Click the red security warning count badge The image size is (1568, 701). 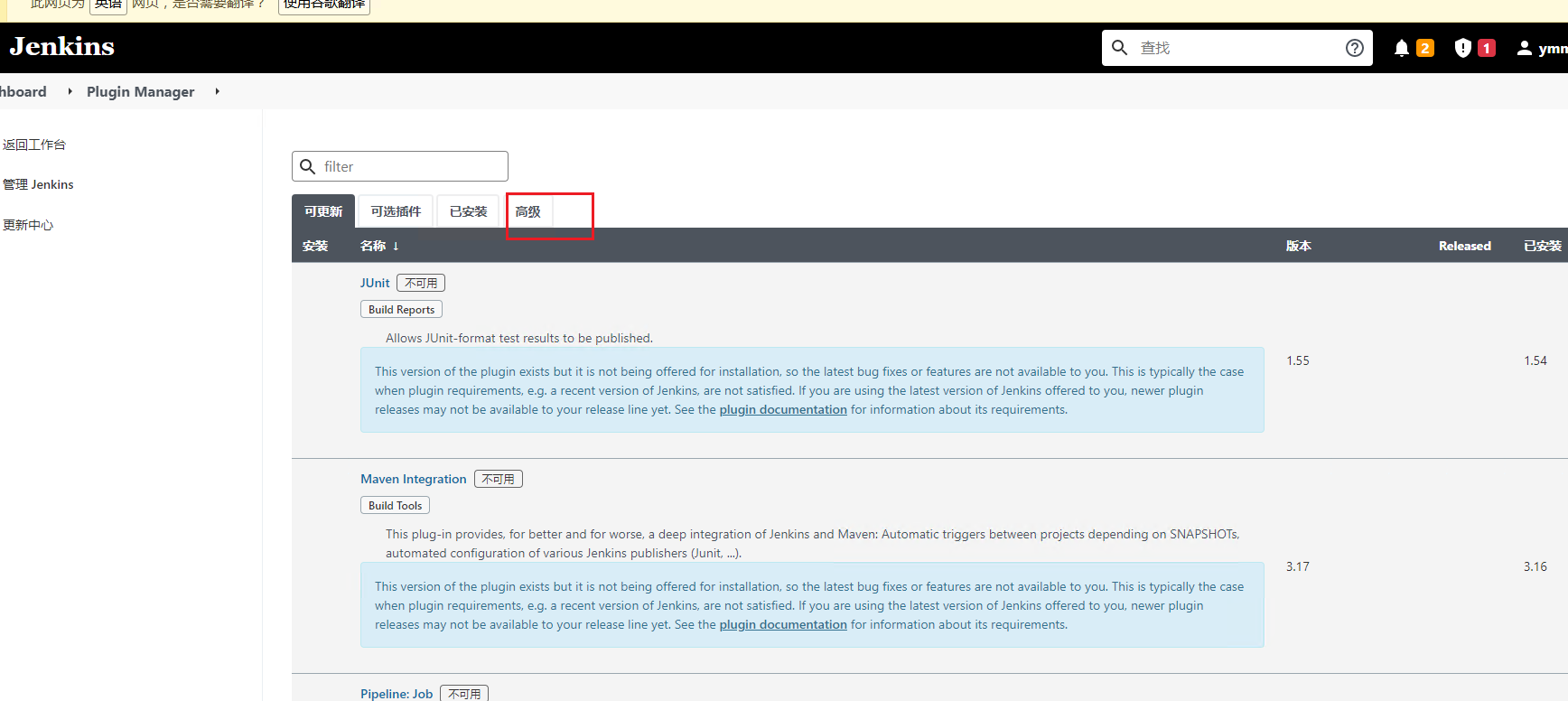point(1487,48)
